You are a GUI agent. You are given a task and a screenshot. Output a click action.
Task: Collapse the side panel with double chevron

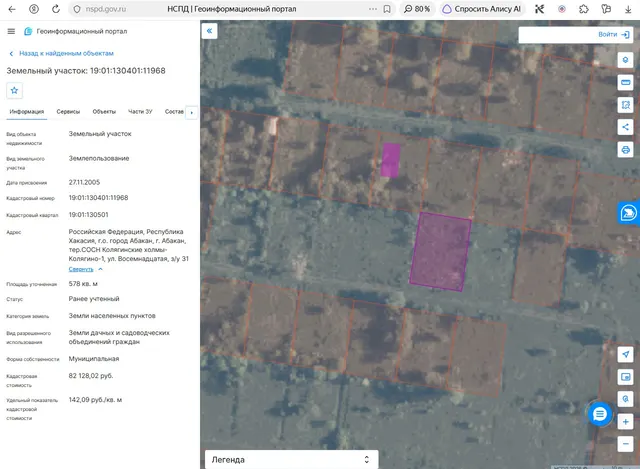click(209, 31)
